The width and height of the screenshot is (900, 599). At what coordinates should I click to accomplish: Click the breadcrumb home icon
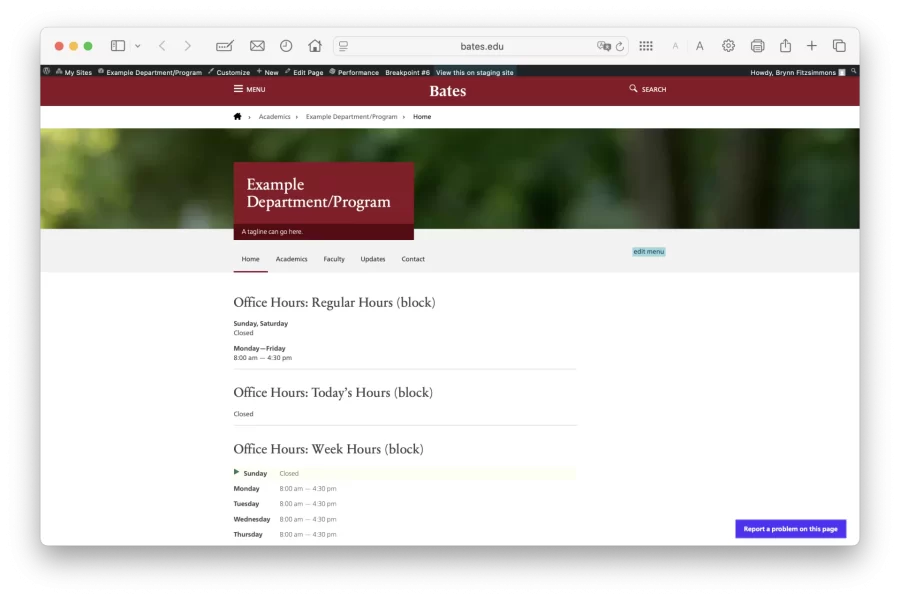237,116
